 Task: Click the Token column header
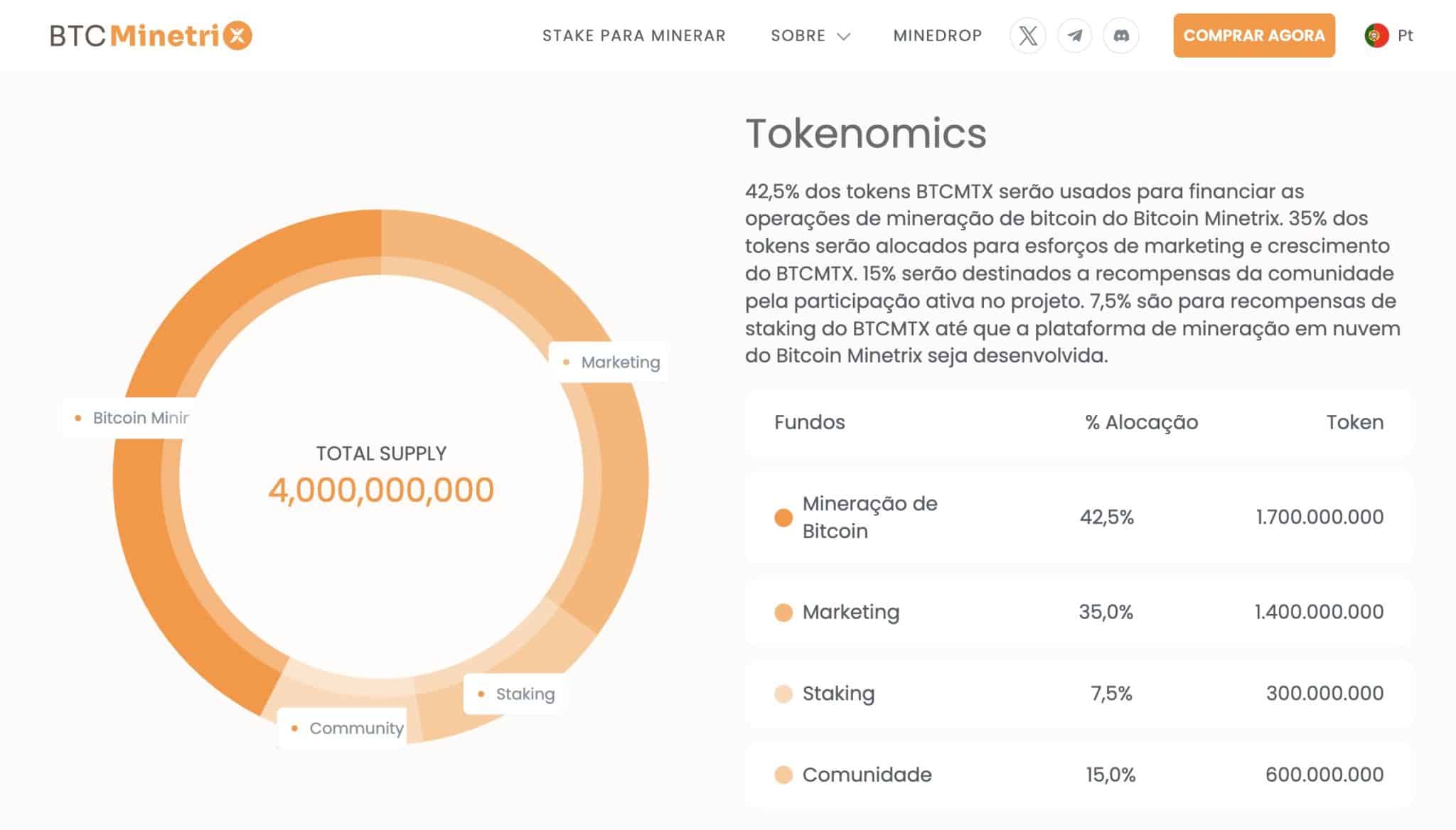tap(1355, 422)
